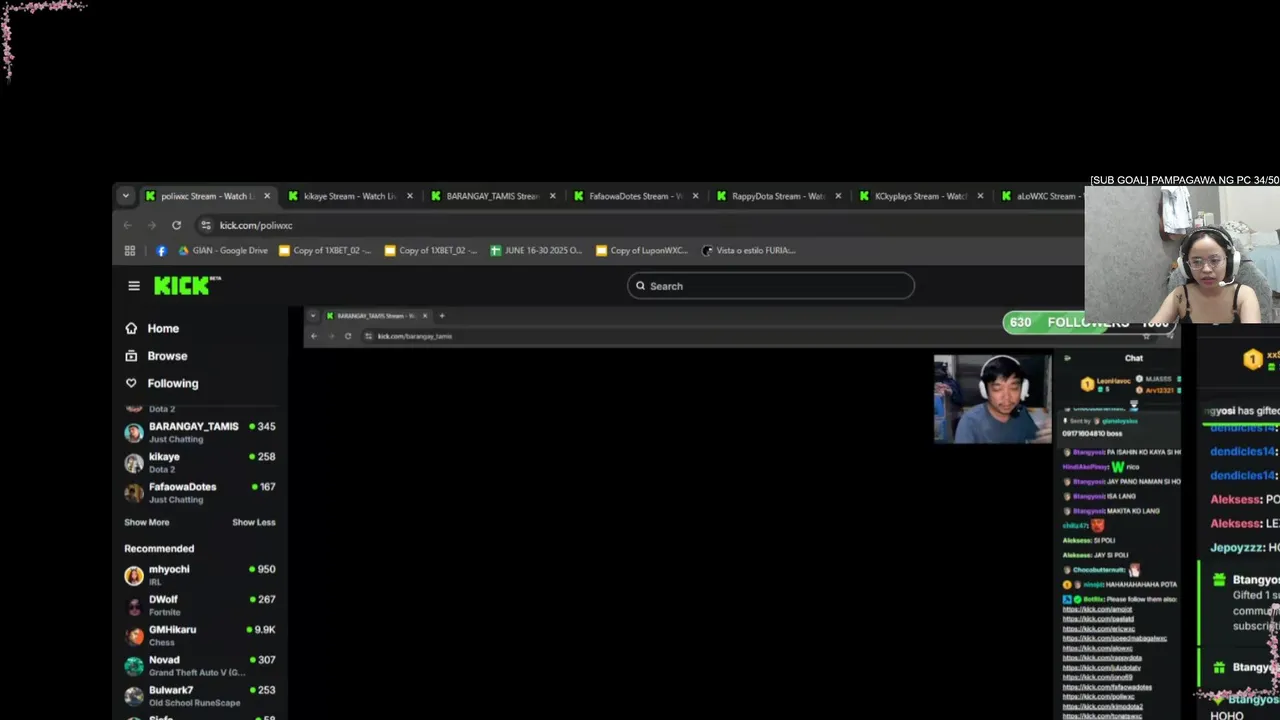This screenshot has height=720, width=1280.
Task: Open Browse in Kick sidebar
Action: [156, 356]
